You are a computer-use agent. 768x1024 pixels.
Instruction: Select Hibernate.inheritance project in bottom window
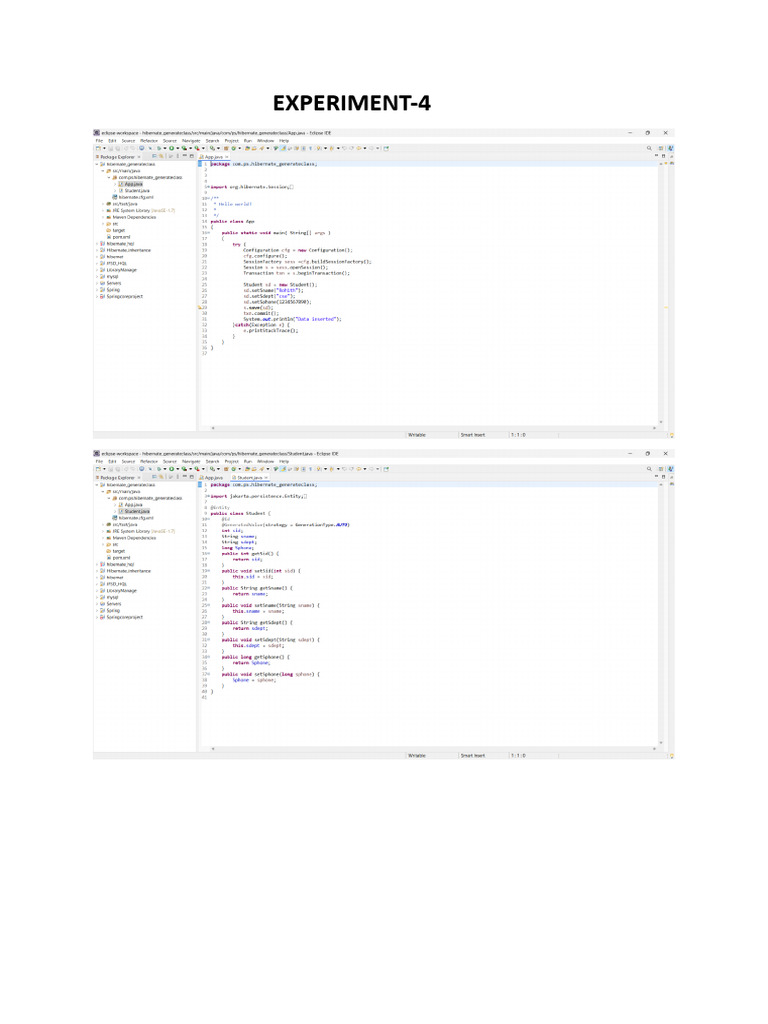point(127,571)
